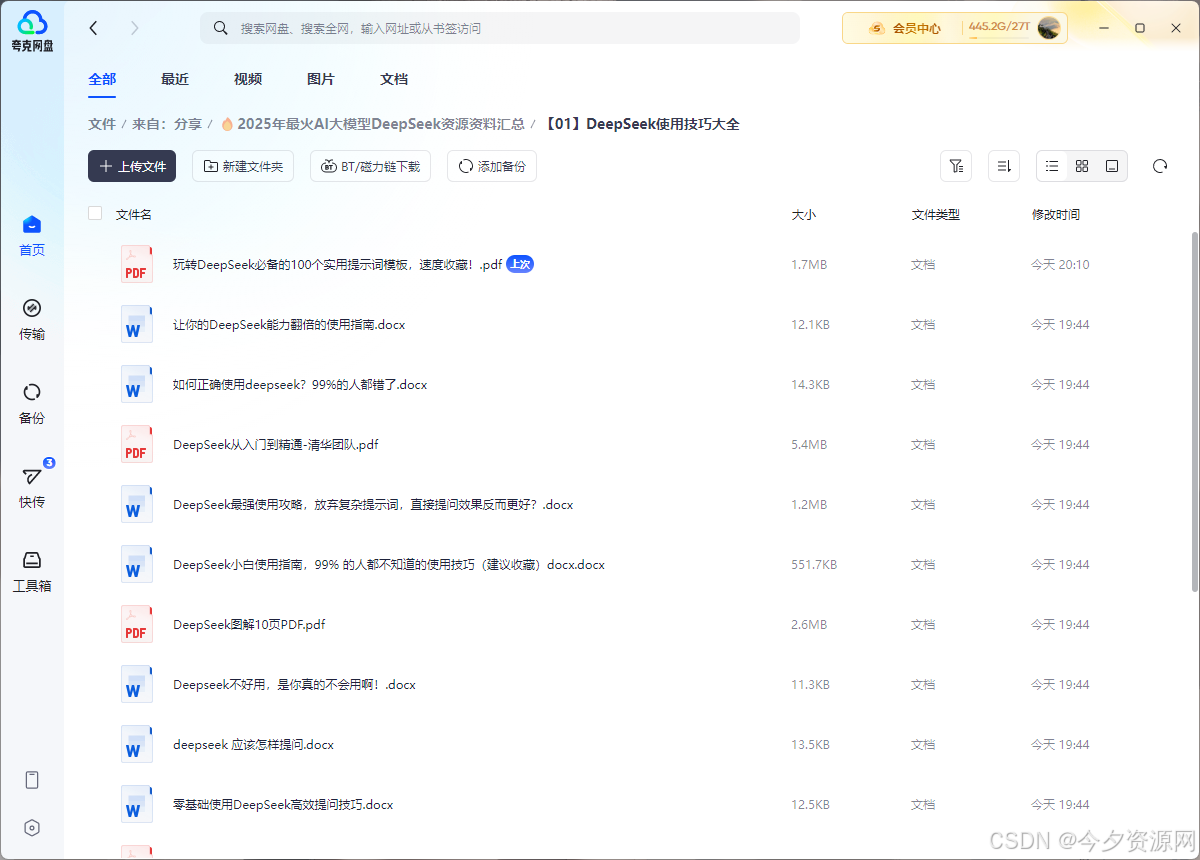Click the filter icon above file list

point(956,166)
